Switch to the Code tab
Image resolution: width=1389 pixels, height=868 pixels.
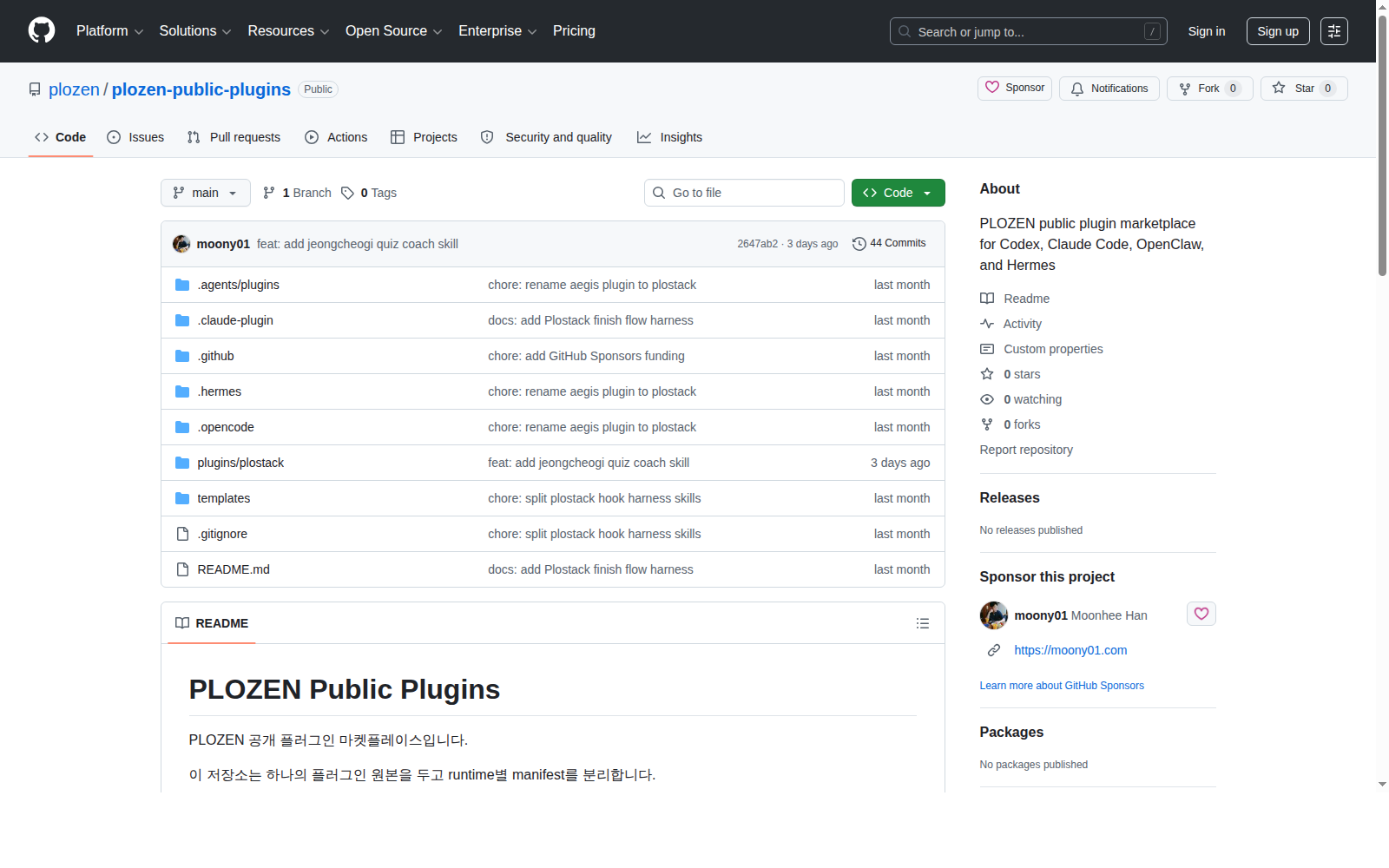[x=61, y=137]
